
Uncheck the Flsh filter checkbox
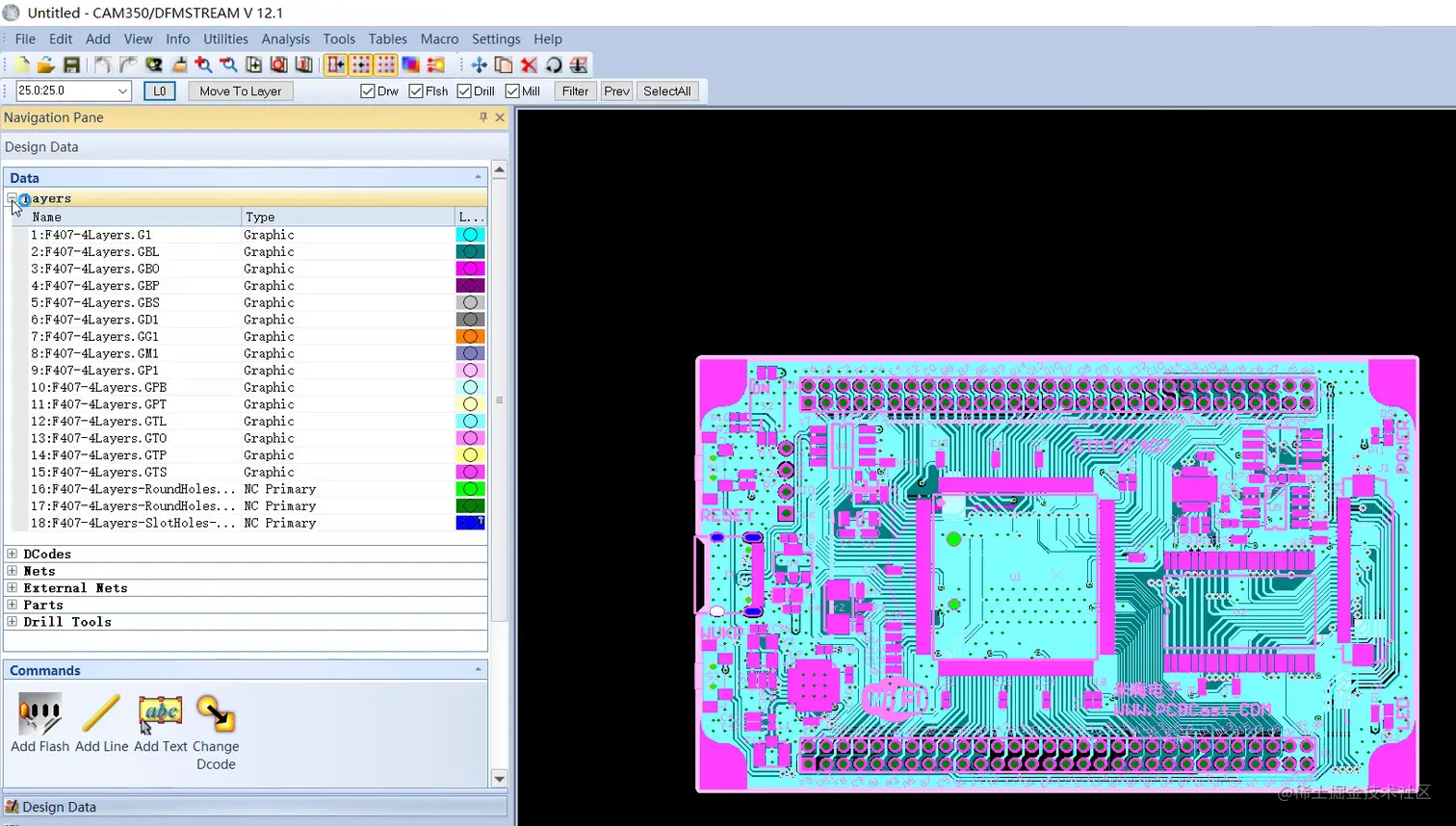click(416, 91)
